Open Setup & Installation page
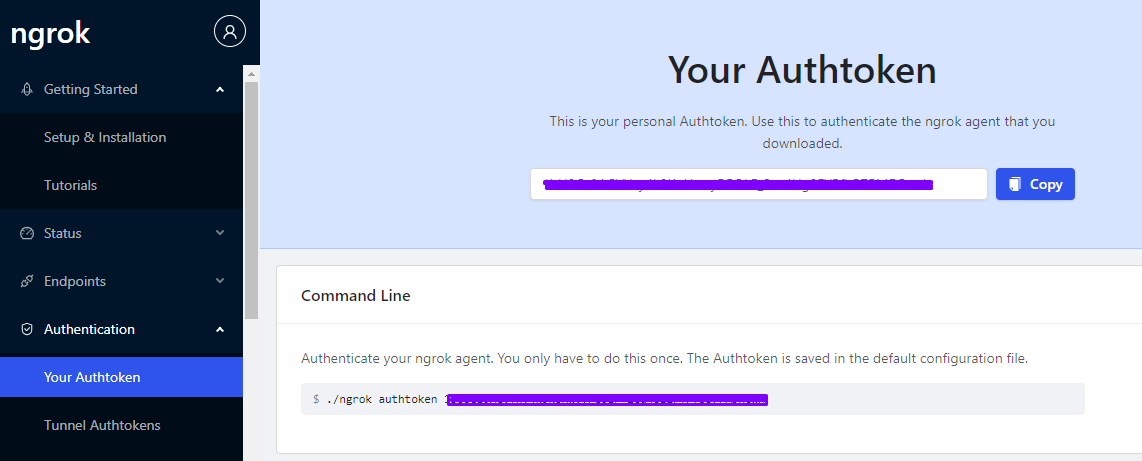 pyautogui.click(x=105, y=137)
